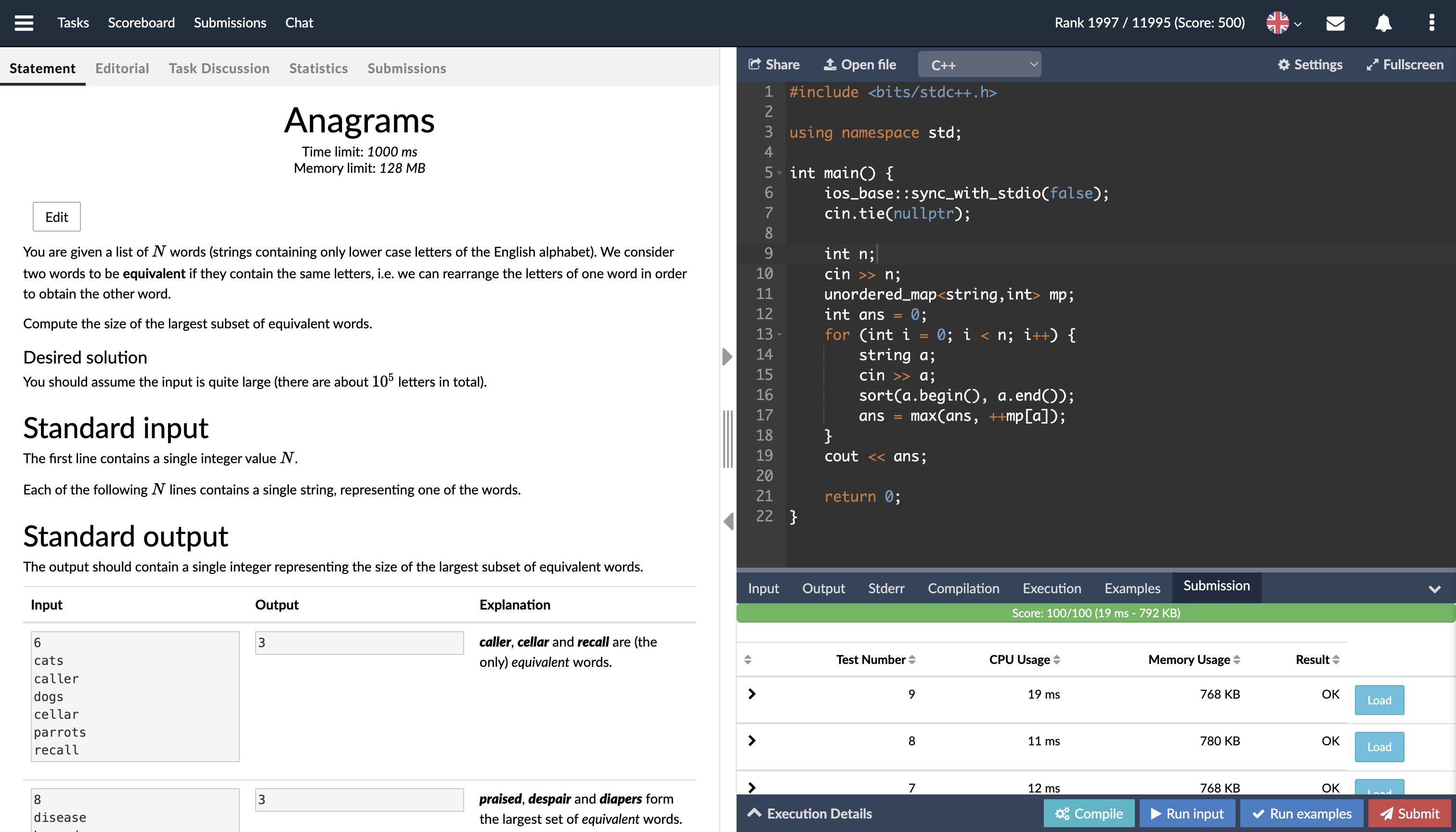The width and height of the screenshot is (1456, 832).
Task: Sort by Memory Usage column
Action: pyautogui.click(x=1194, y=660)
